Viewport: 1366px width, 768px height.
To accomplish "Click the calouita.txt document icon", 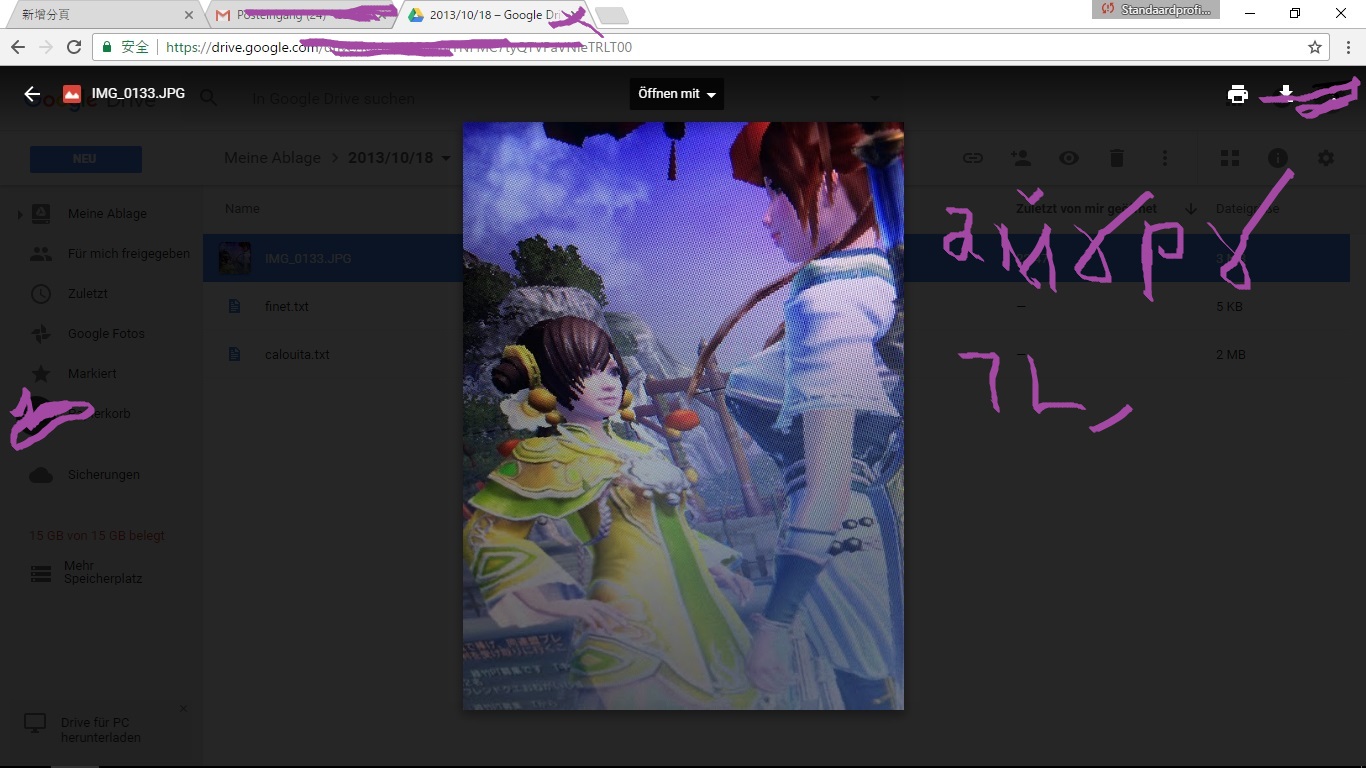I will click(235, 354).
